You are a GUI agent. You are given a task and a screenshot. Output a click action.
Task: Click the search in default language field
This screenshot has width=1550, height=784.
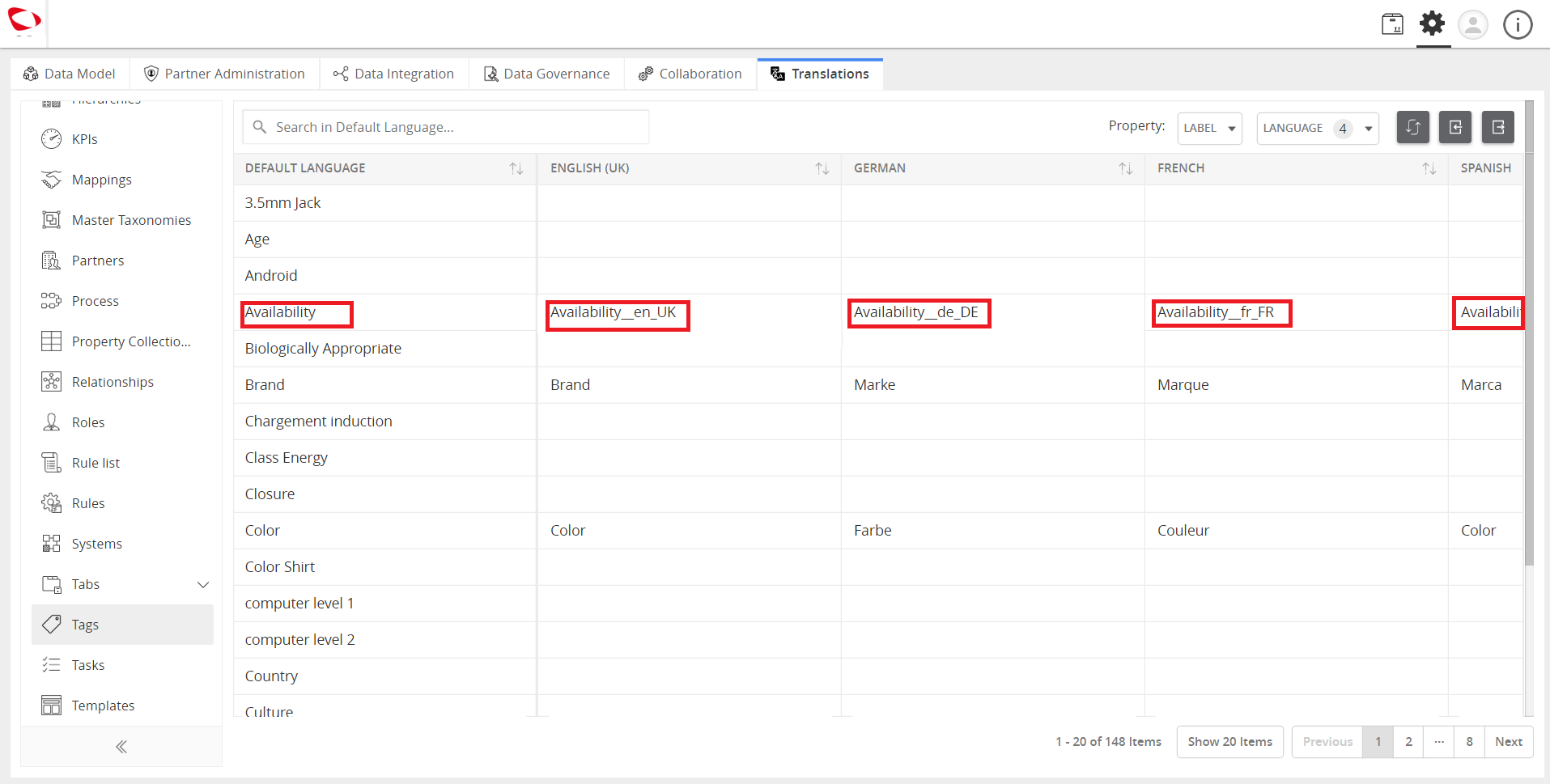point(445,127)
